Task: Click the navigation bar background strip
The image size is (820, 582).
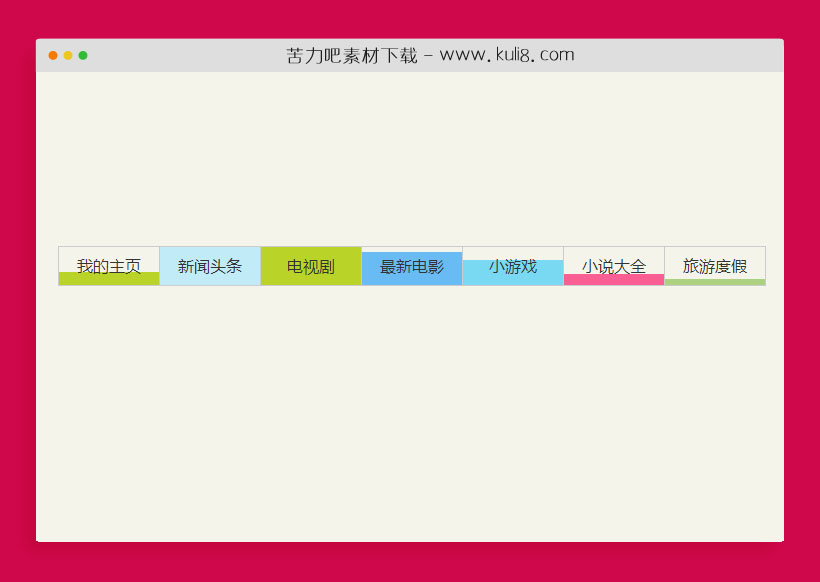Action: tap(410, 266)
